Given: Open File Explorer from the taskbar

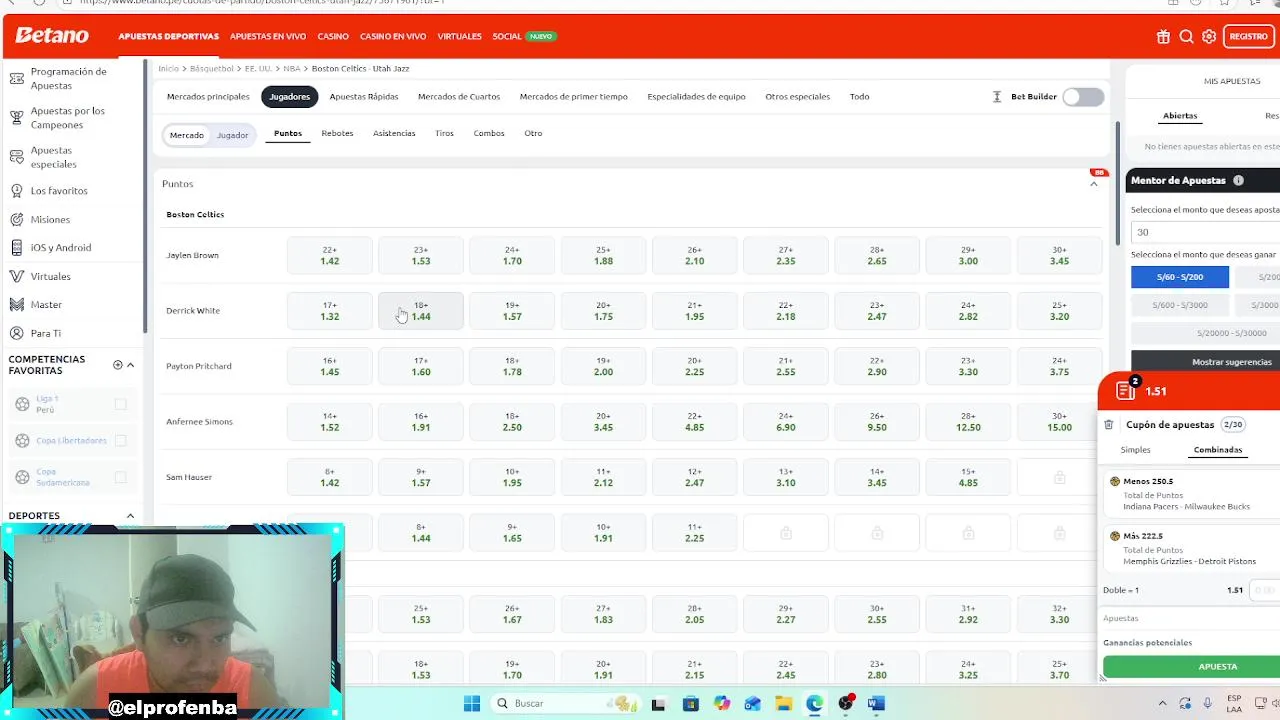Looking at the screenshot, I should click(x=784, y=703).
